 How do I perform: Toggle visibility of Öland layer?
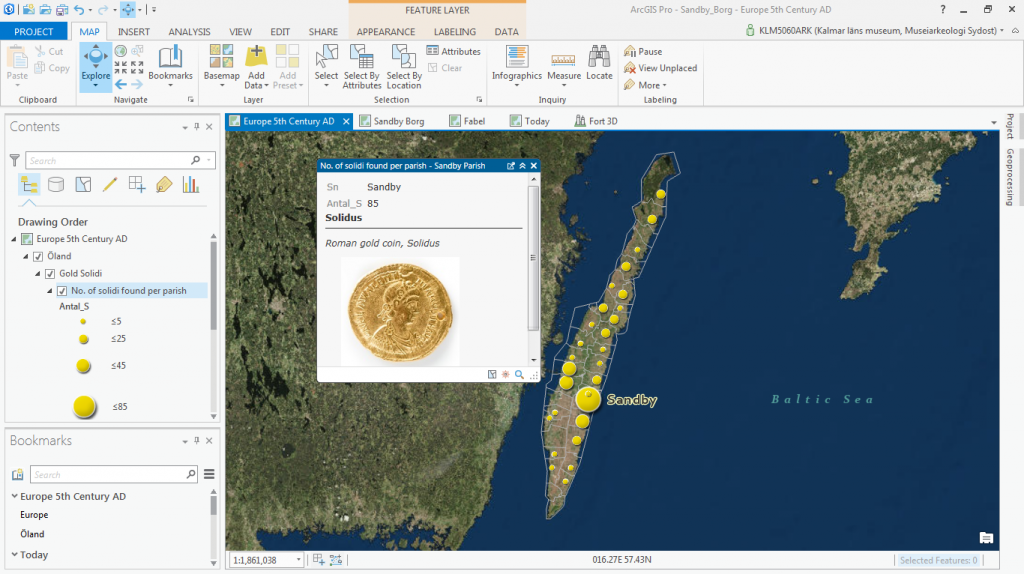coord(38,256)
